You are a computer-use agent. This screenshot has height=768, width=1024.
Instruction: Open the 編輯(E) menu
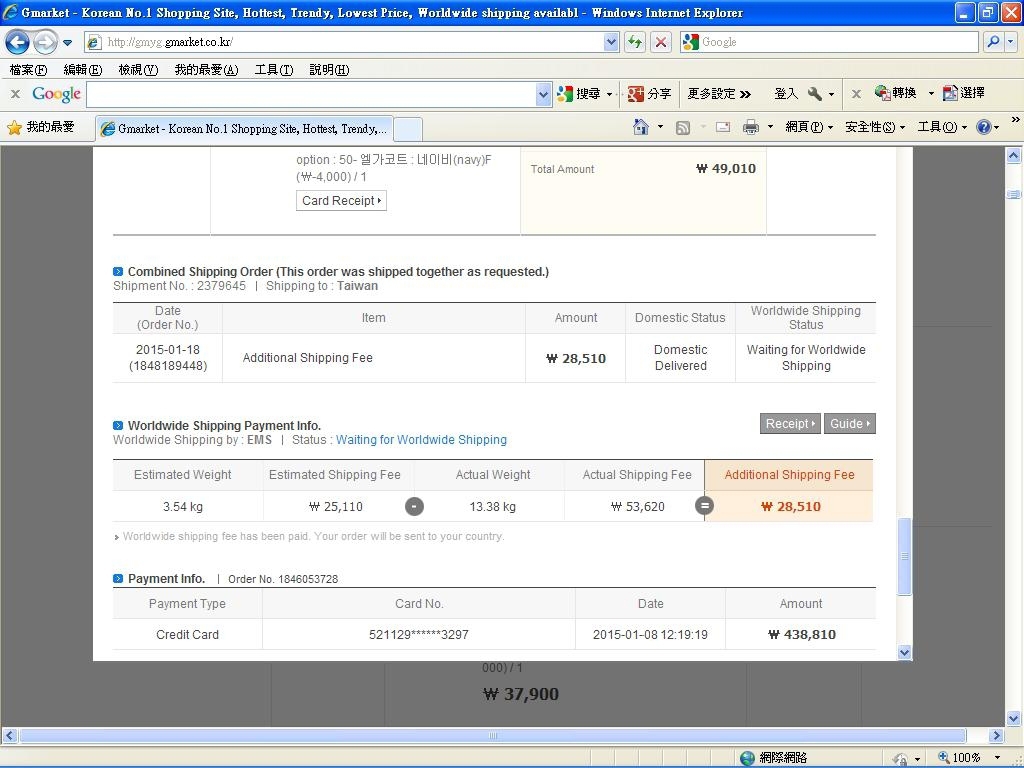point(83,70)
